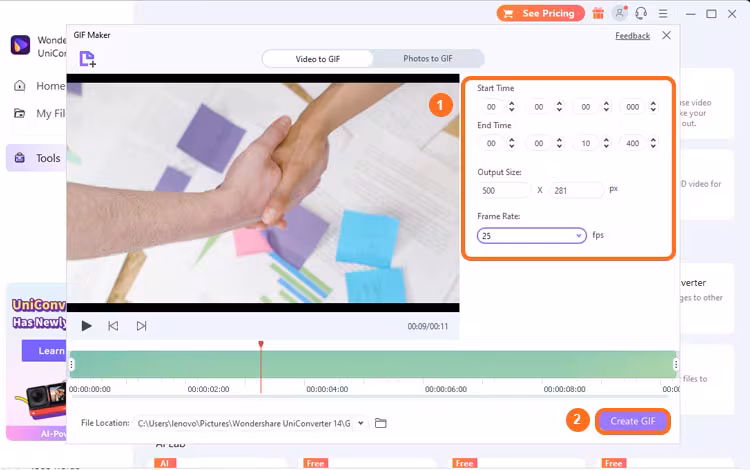The height and width of the screenshot is (470, 750).
Task: Adjust the Start Time hours stepper
Action: (512, 107)
